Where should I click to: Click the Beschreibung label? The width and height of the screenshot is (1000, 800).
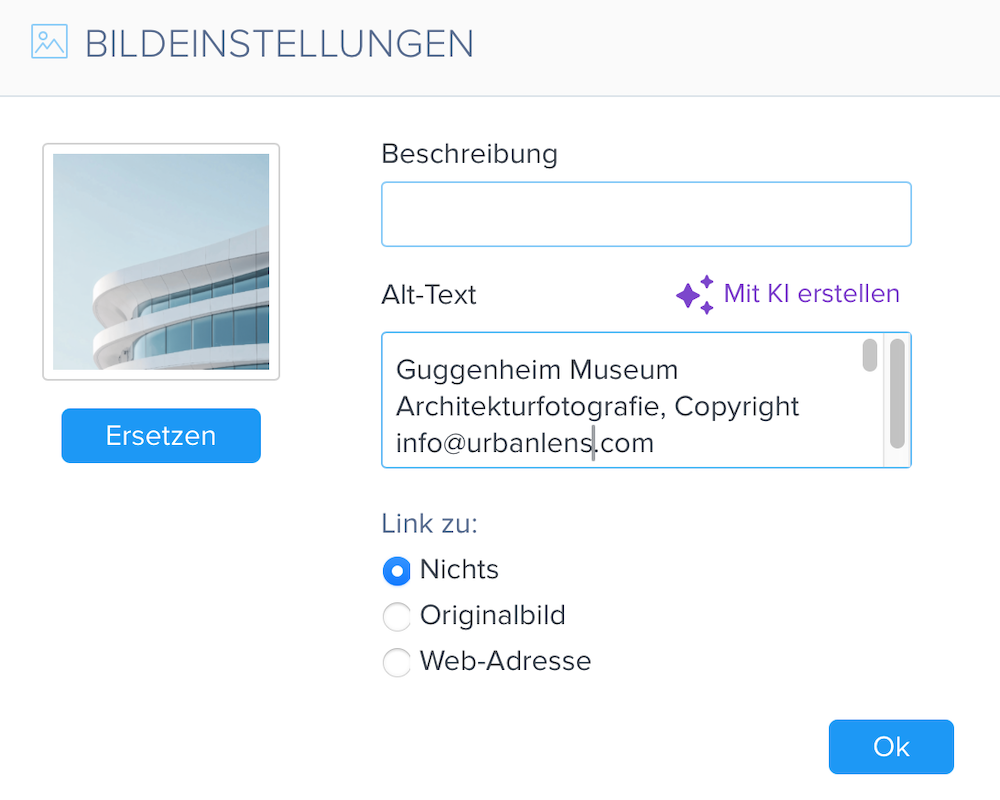(469, 154)
